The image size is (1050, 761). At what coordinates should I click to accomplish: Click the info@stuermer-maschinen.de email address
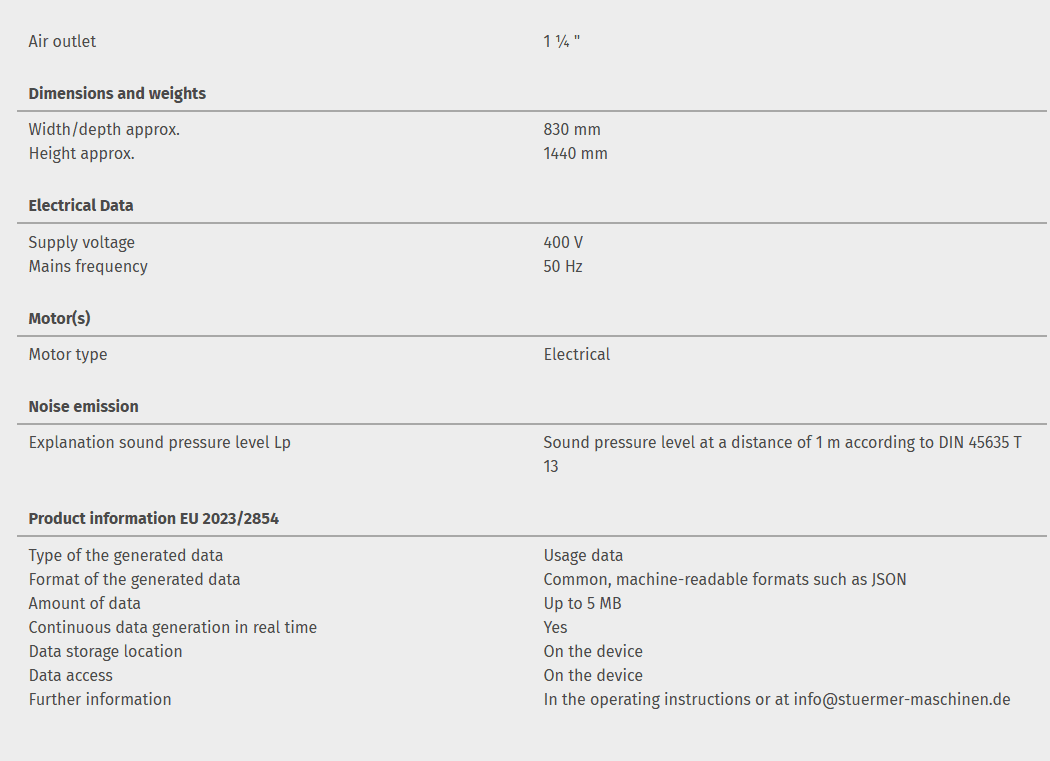(x=902, y=699)
